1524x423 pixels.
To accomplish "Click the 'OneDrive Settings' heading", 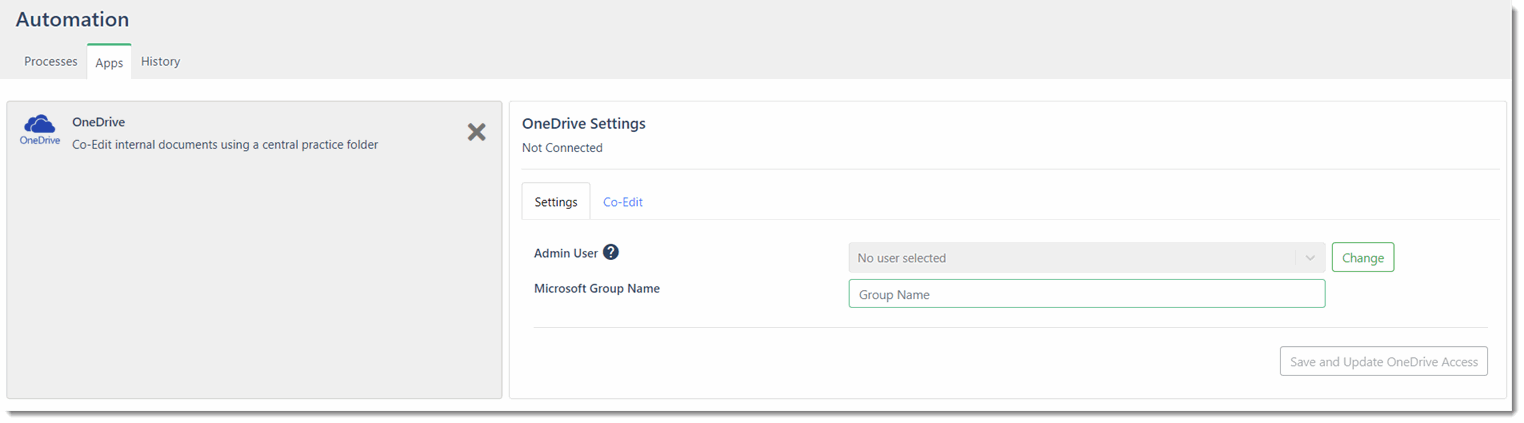I will [584, 124].
